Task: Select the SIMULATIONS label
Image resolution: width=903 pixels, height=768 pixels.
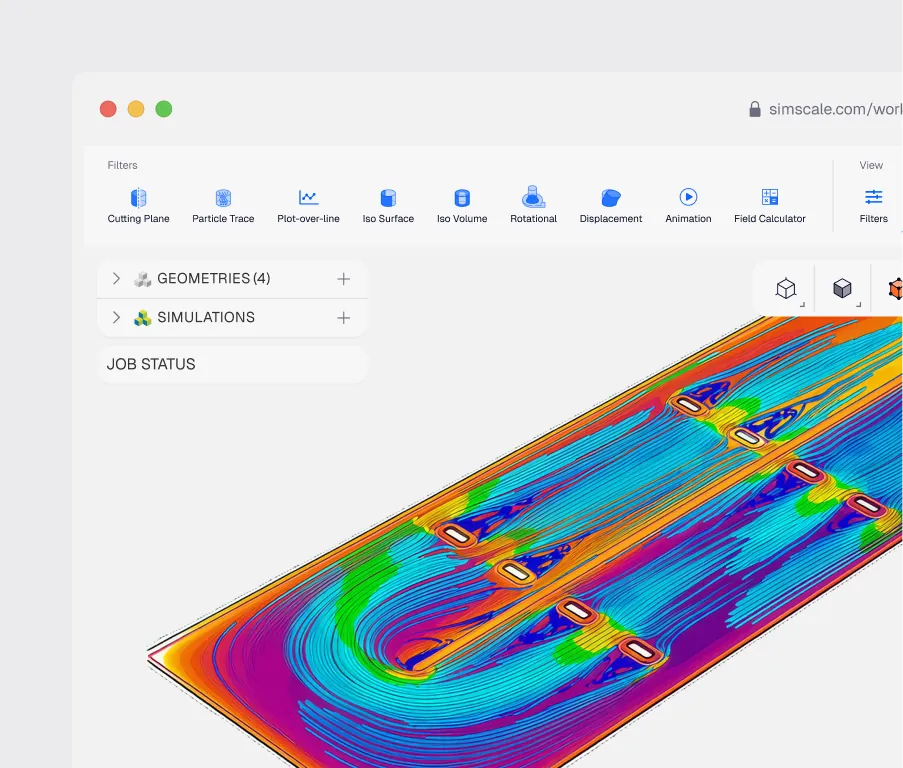Action: point(206,317)
